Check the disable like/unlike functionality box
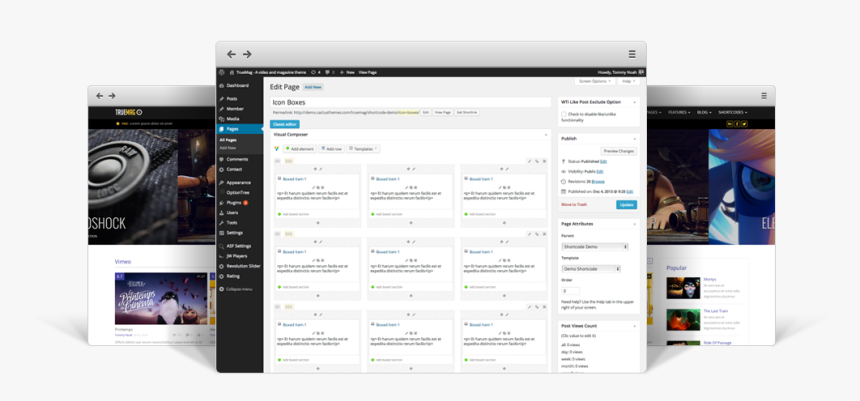 565,114
